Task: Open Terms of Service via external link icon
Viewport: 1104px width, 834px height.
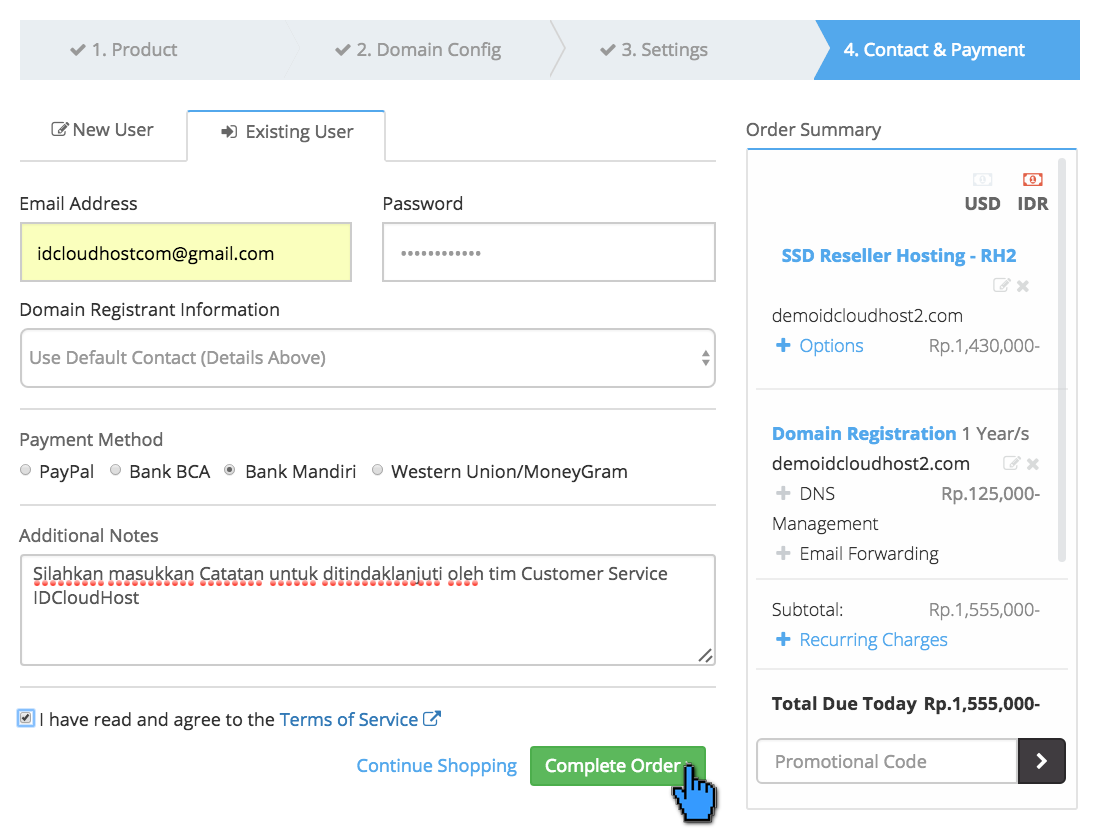Action: [x=434, y=718]
